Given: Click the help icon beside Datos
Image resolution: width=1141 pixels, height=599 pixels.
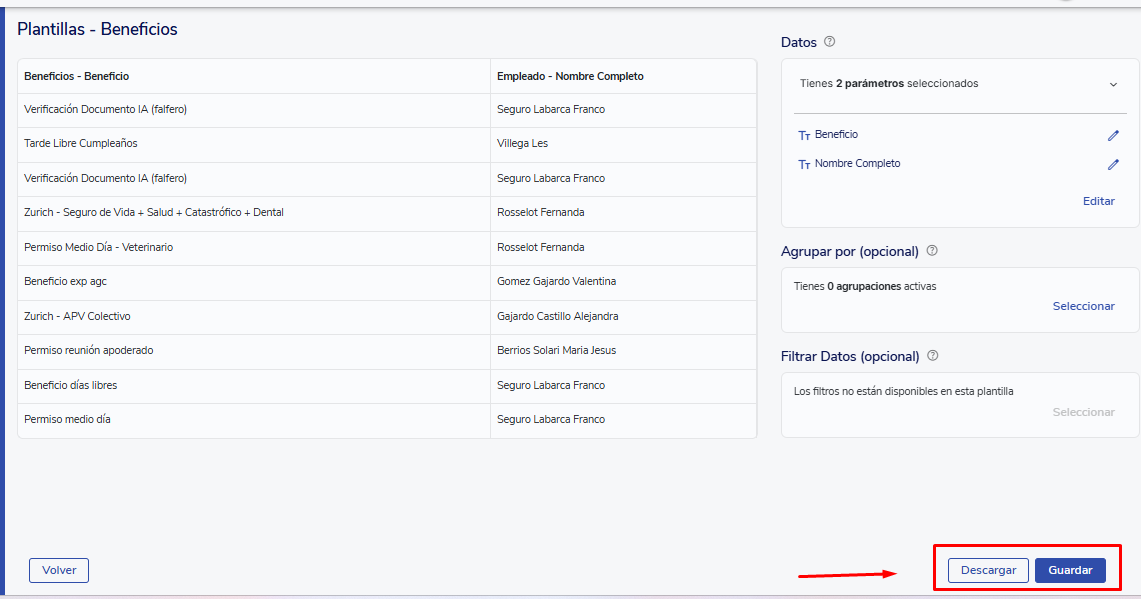Looking at the screenshot, I should click(829, 42).
